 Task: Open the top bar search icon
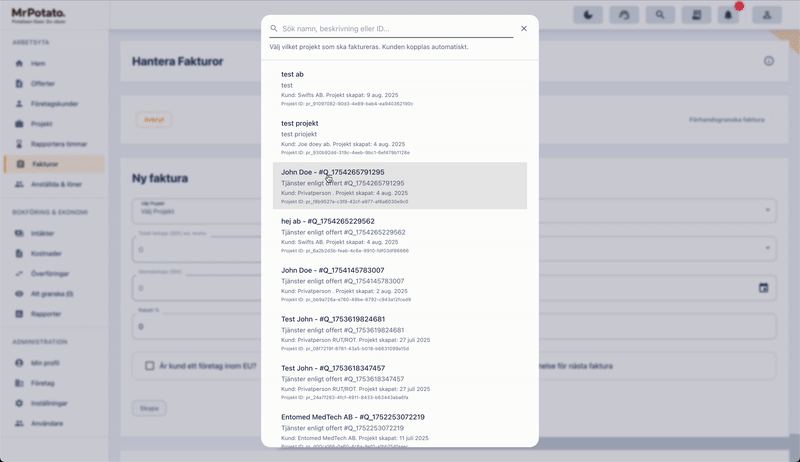coord(660,15)
